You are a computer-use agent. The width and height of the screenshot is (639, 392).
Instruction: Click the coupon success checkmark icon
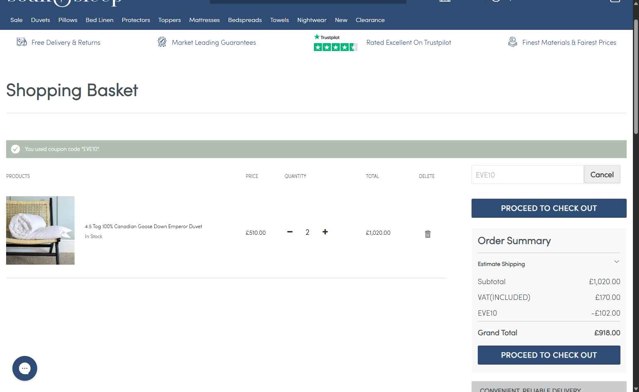tap(15, 149)
